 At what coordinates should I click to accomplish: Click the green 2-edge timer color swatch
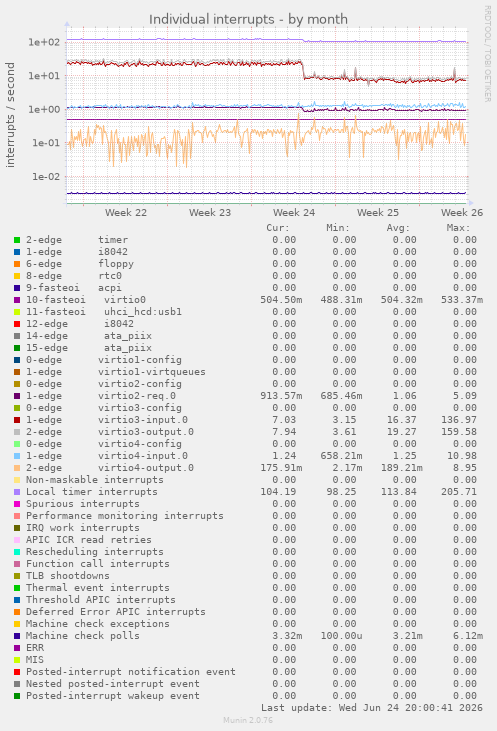(x=17, y=240)
